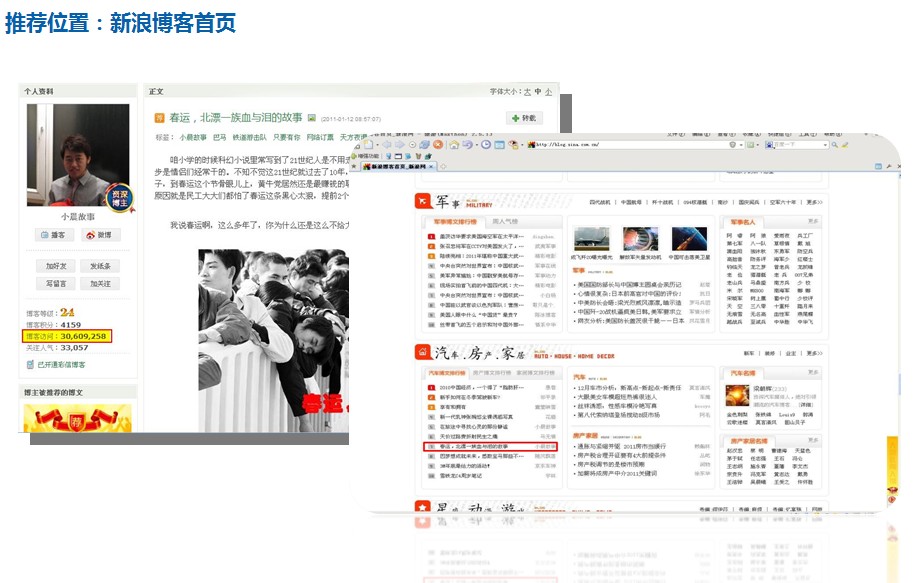Viewport: 923px width, 583px height.
Task: Switch to the 军事博文排行榜 tab
Action: coord(454,221)
